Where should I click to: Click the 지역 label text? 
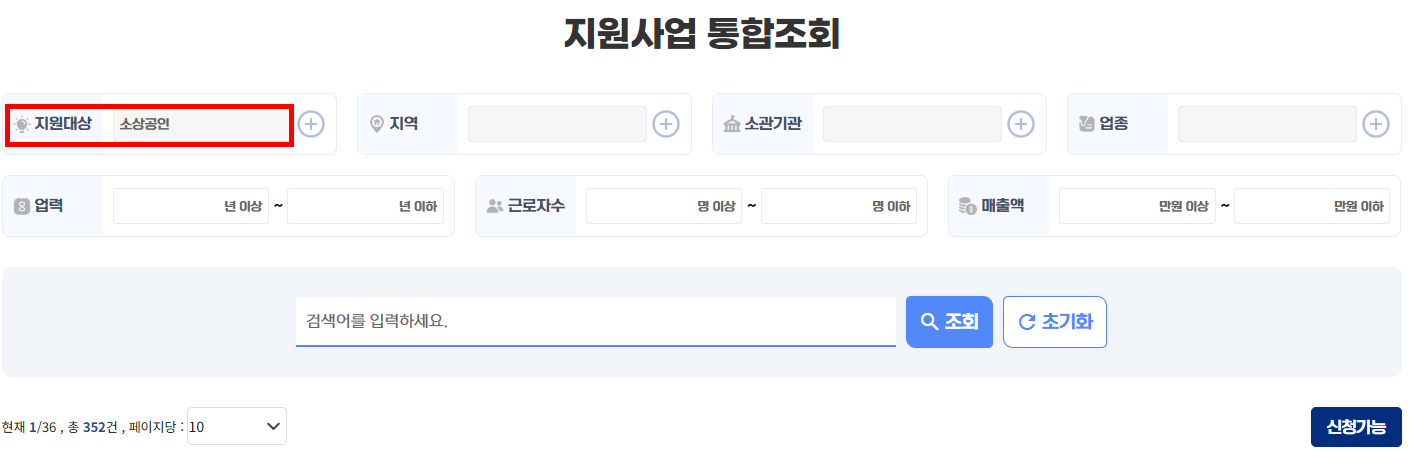tap(404, 124)
